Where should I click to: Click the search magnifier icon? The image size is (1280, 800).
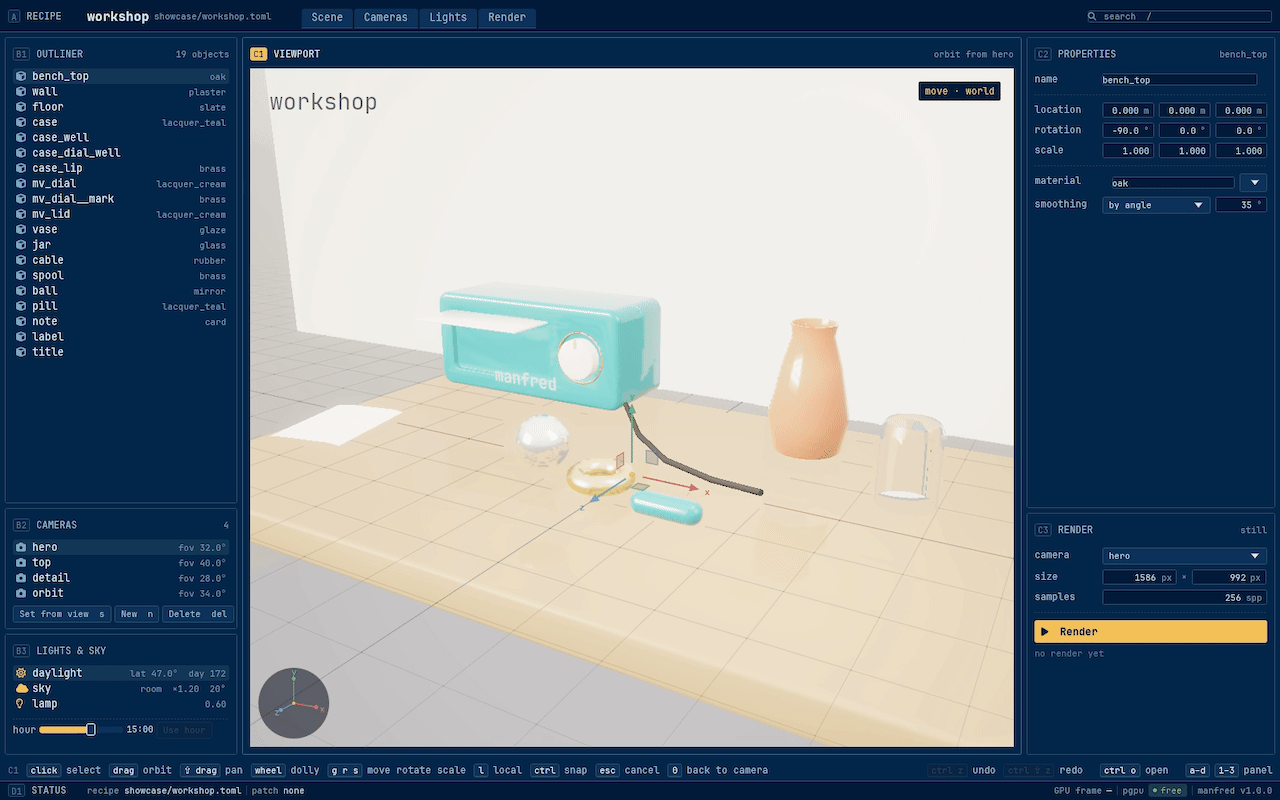tap(1093, 17)
